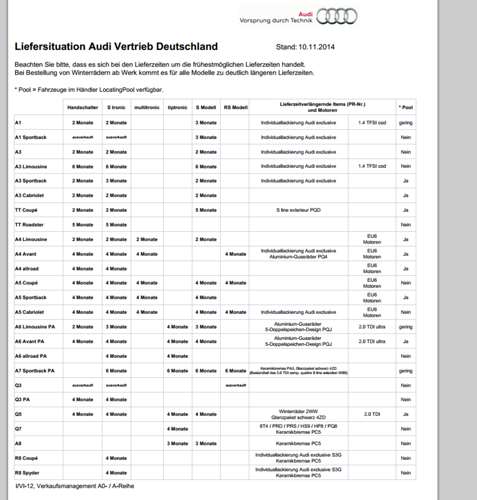The image size is (477, 500).
Task: Click 'Ja' Pool value in the Q5 row
Action: (x=406, y=414)
